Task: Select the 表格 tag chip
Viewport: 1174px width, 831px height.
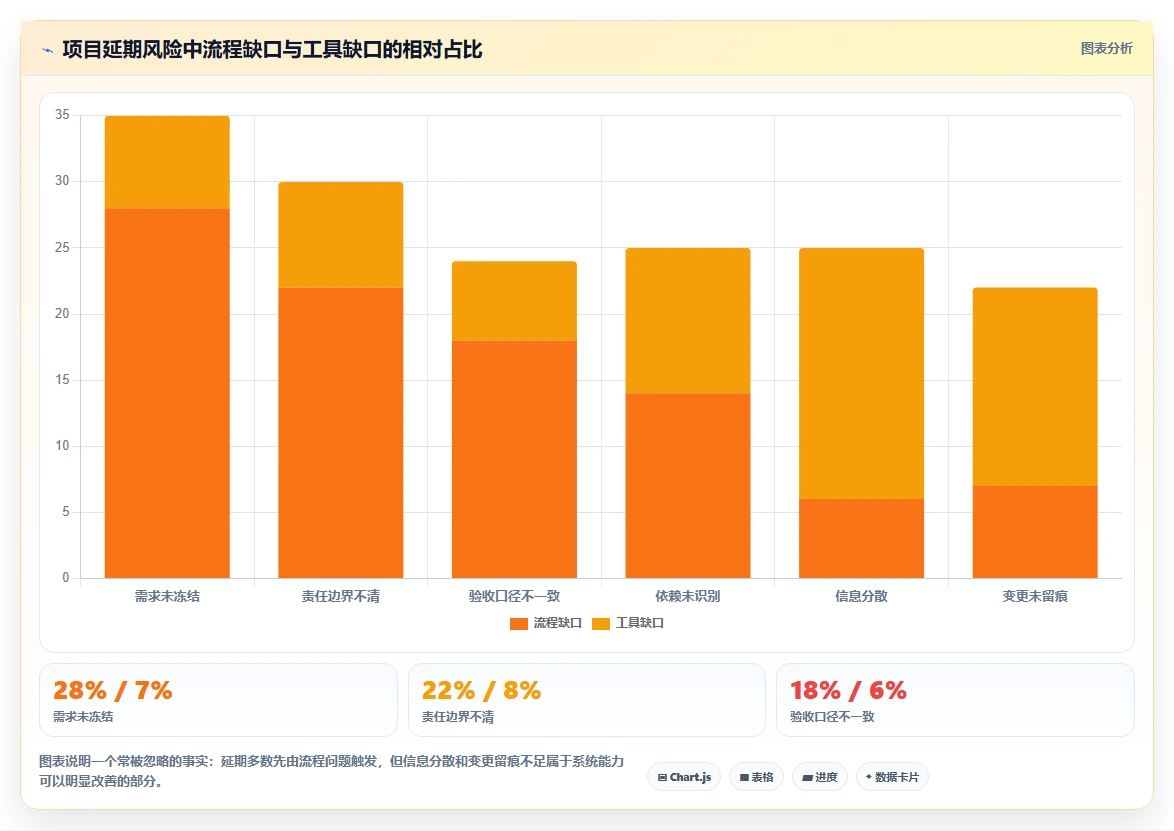Action: pyautogui.click(x=756, y=777)
